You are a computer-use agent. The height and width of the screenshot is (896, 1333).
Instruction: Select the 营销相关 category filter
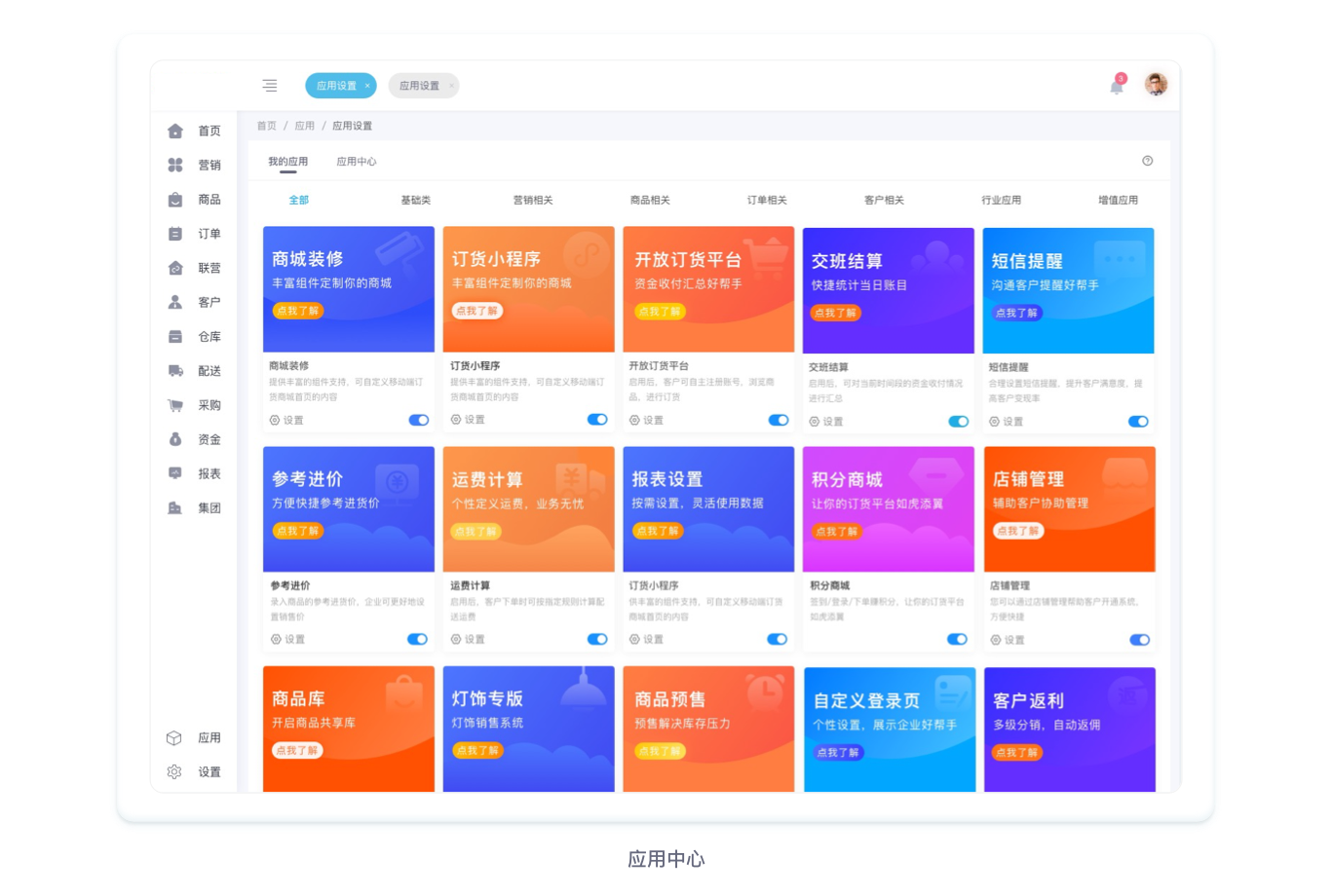pos(533,200)
